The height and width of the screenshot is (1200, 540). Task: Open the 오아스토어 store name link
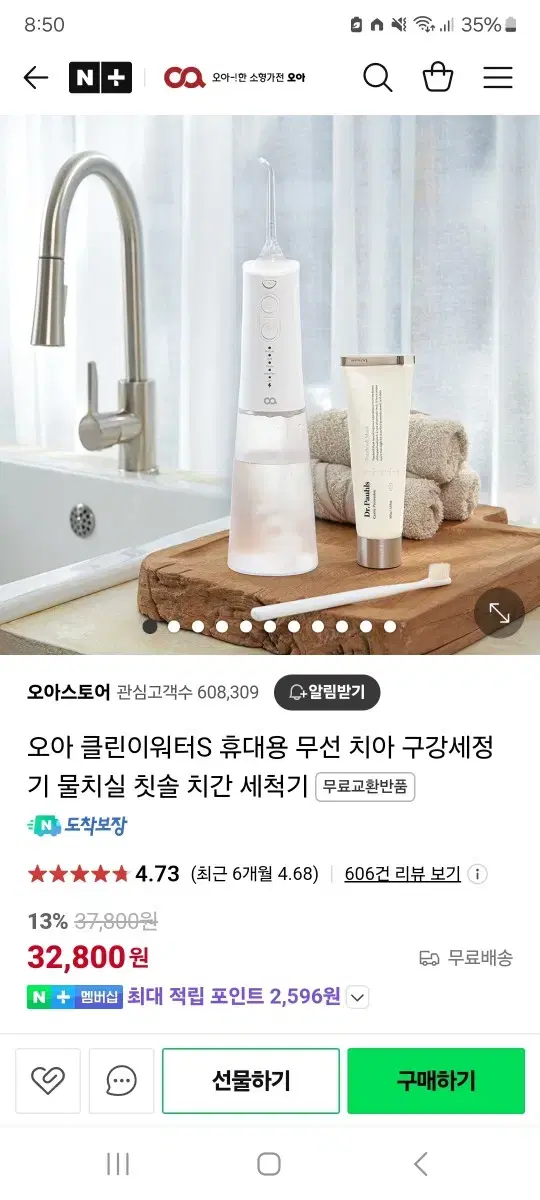[x=69, y=692]
